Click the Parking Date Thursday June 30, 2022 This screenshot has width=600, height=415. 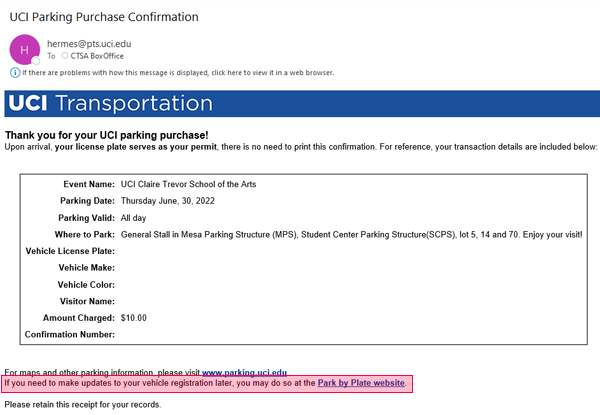click(x=168, y=201)
